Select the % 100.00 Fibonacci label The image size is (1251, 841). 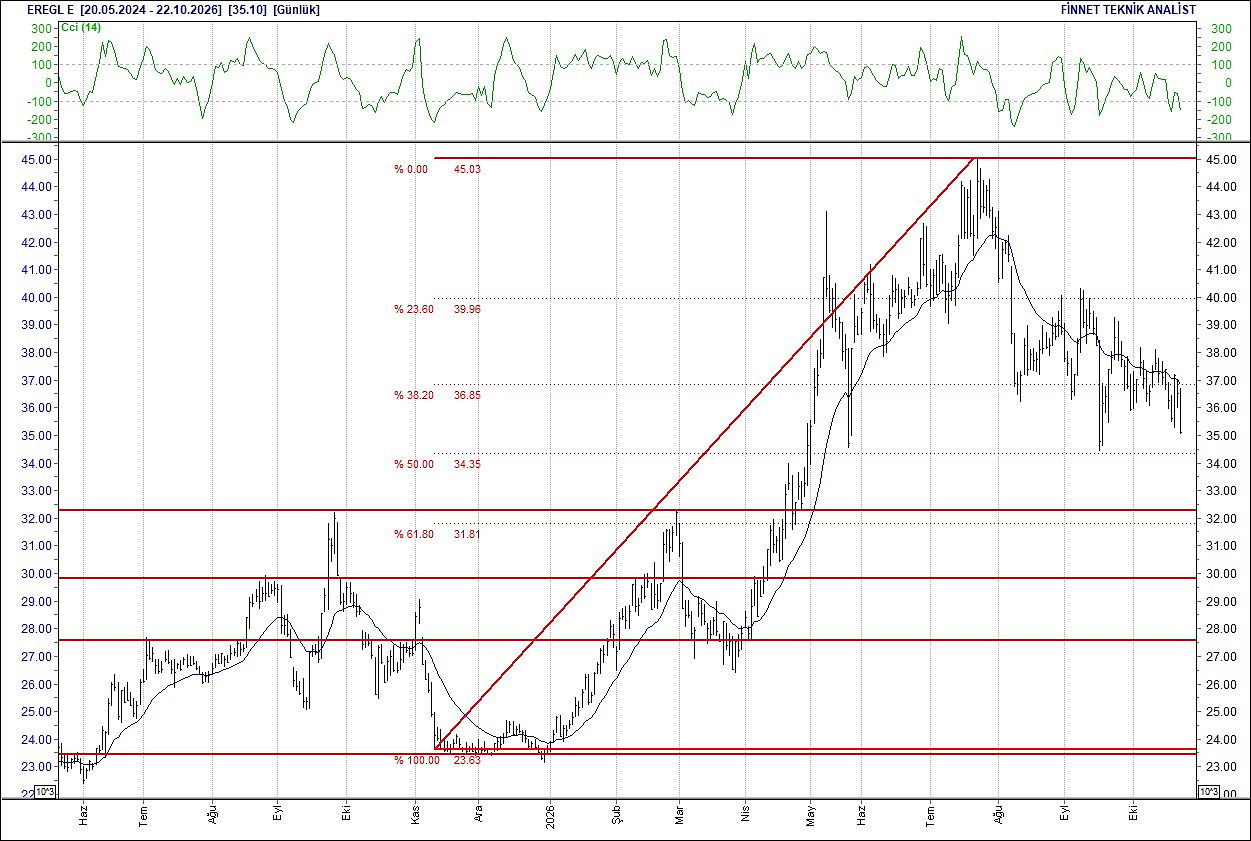(x=416, y=760)
